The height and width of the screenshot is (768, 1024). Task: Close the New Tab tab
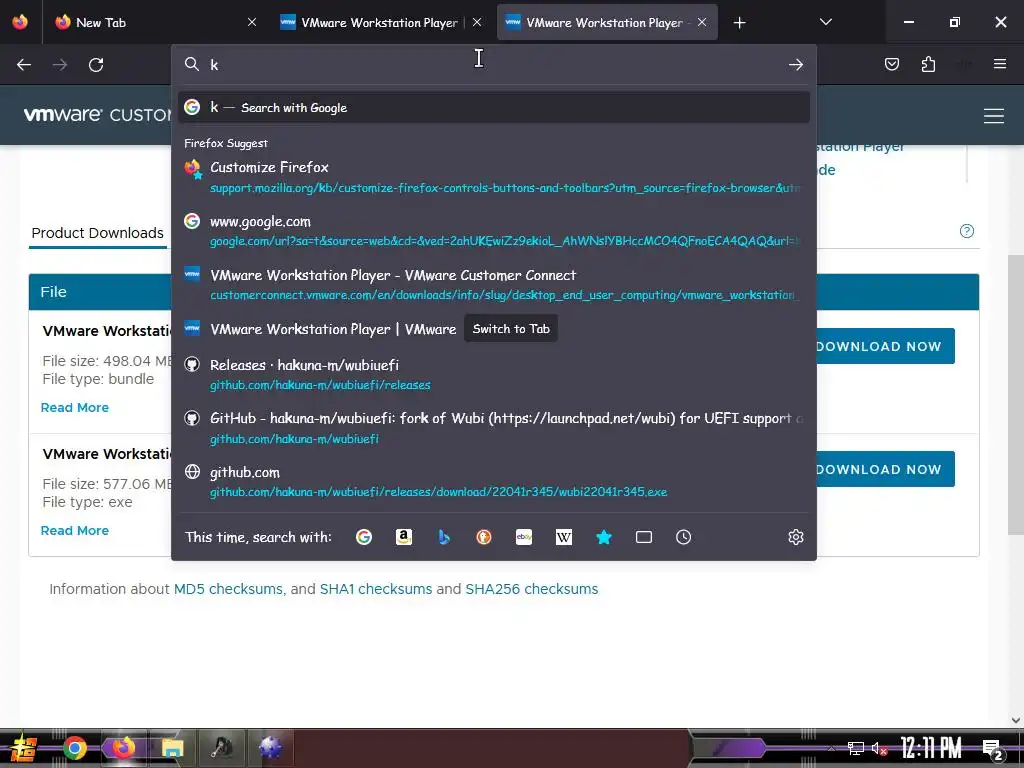[x=252, y=22]
